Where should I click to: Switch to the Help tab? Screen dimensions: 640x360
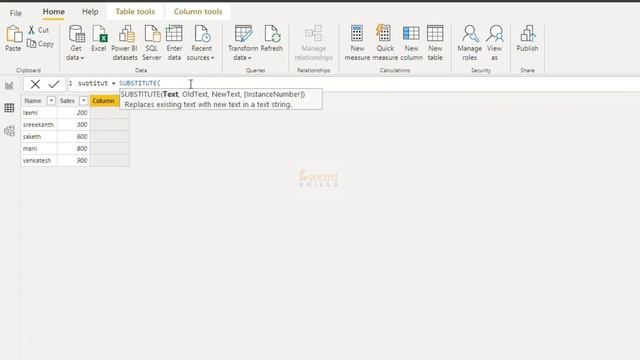[90, 12]
